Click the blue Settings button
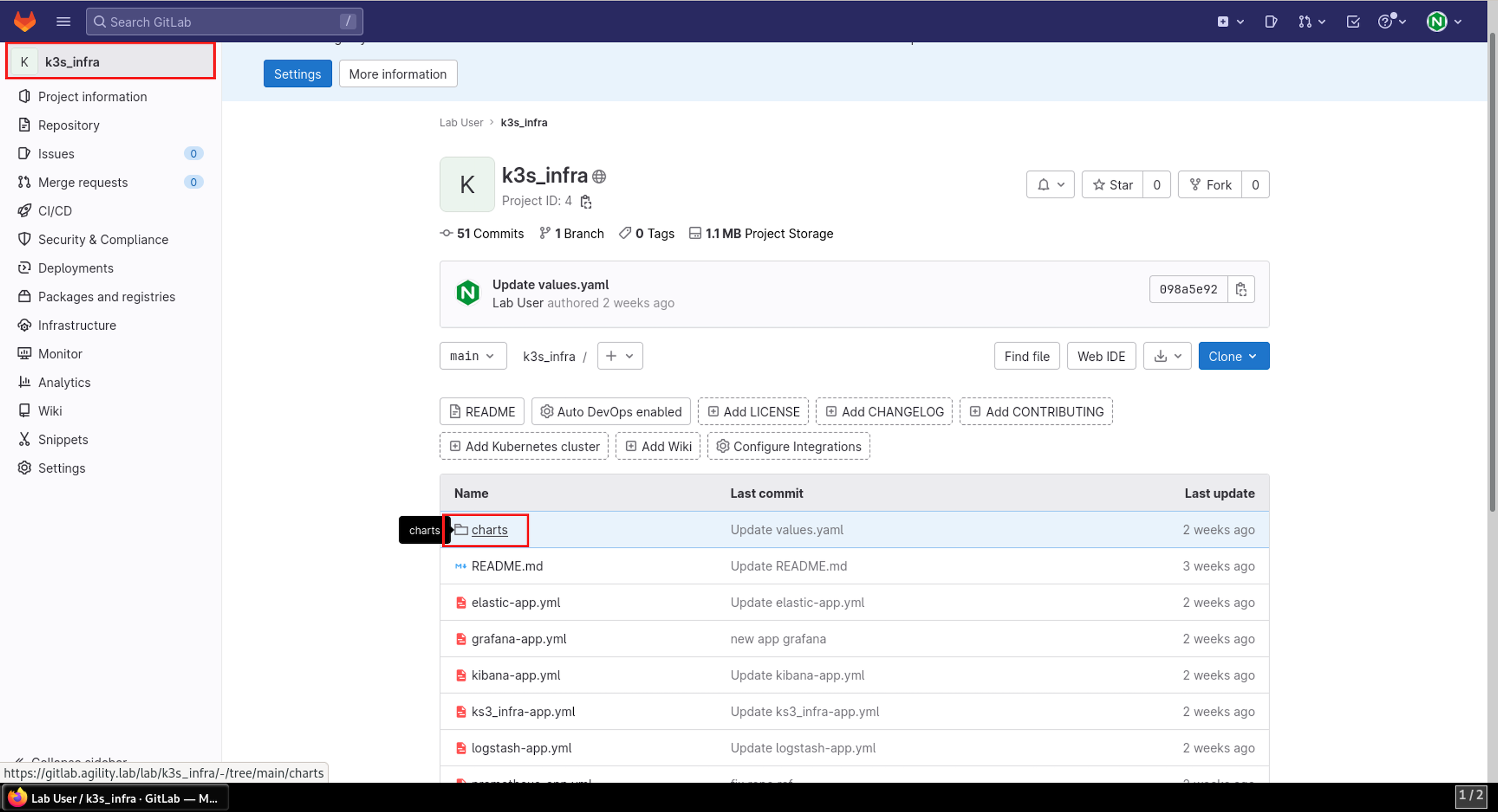Screen dimensions: 1498x812 click(297, 74)
